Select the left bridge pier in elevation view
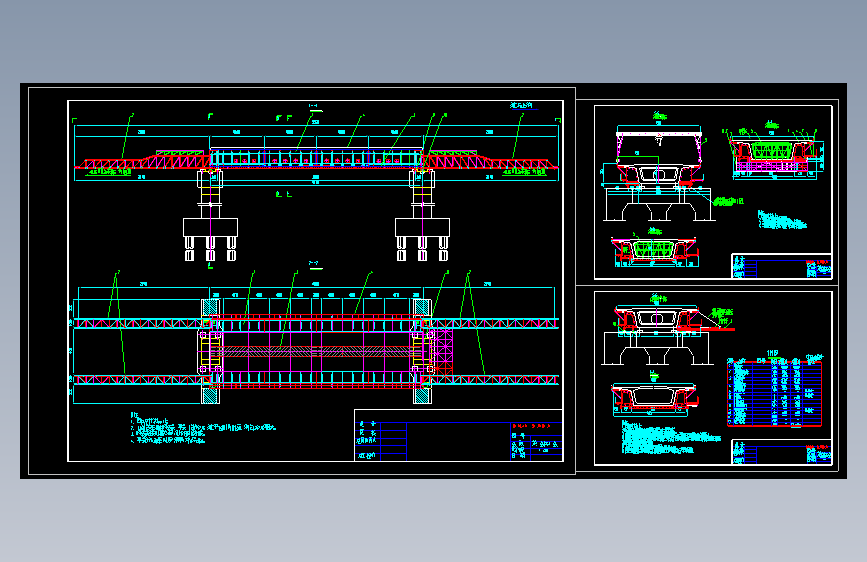The width and height of the screenshot is (867, 562). pos(210,216)
